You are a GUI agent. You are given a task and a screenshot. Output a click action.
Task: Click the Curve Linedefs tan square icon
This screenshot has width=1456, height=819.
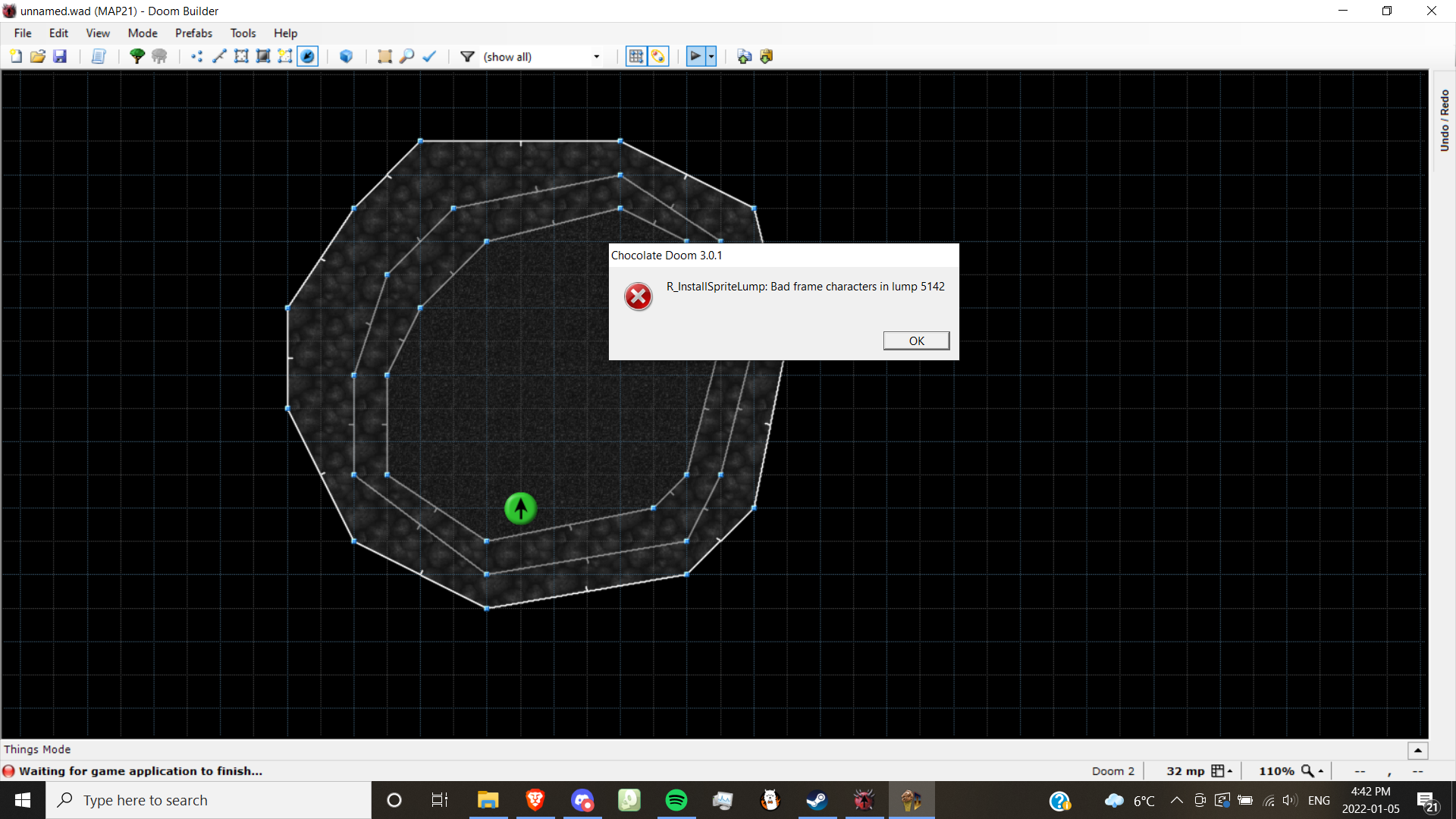384,56
